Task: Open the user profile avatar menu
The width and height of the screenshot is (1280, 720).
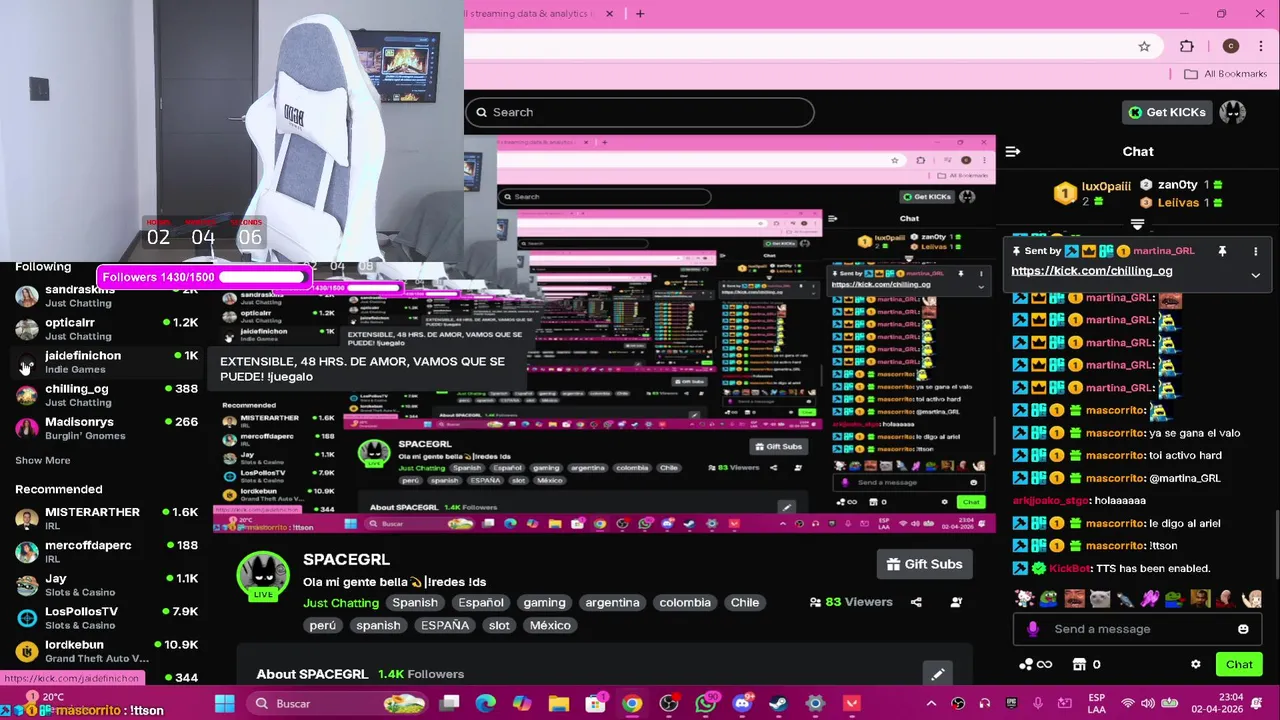Action: click(x=1233, y=112)
